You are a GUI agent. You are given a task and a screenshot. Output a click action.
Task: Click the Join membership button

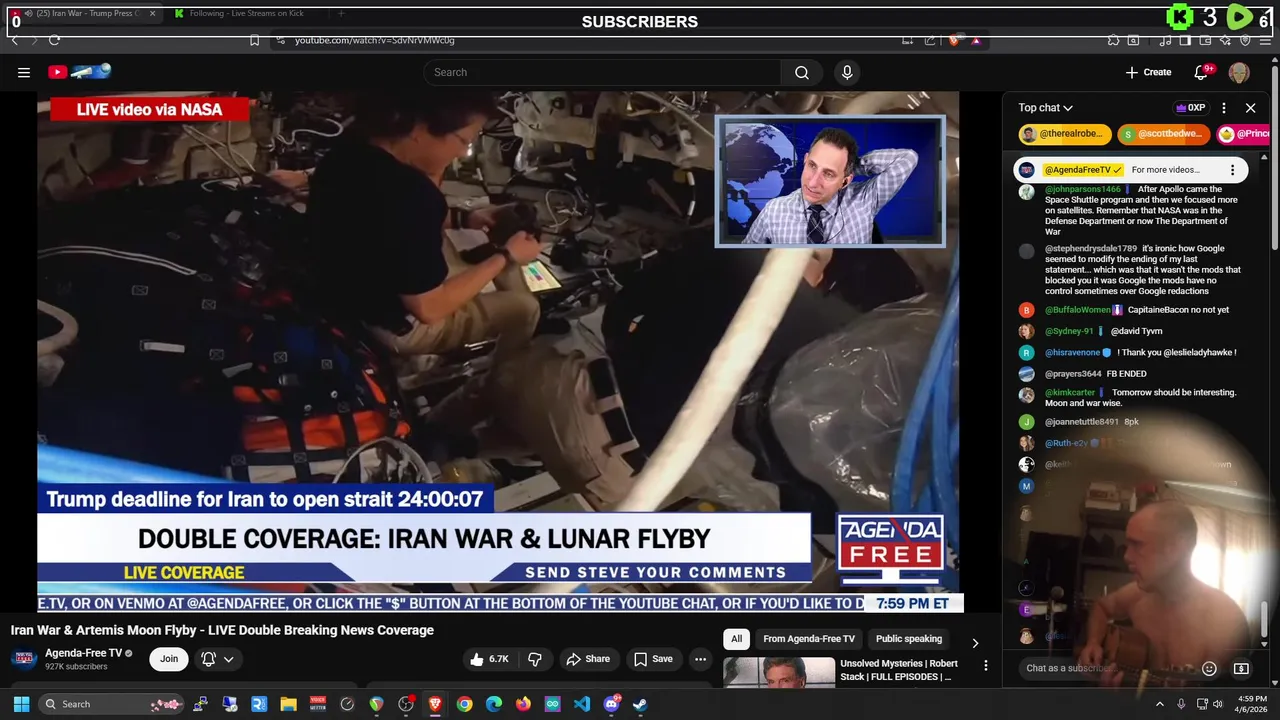tap(169, 659)
